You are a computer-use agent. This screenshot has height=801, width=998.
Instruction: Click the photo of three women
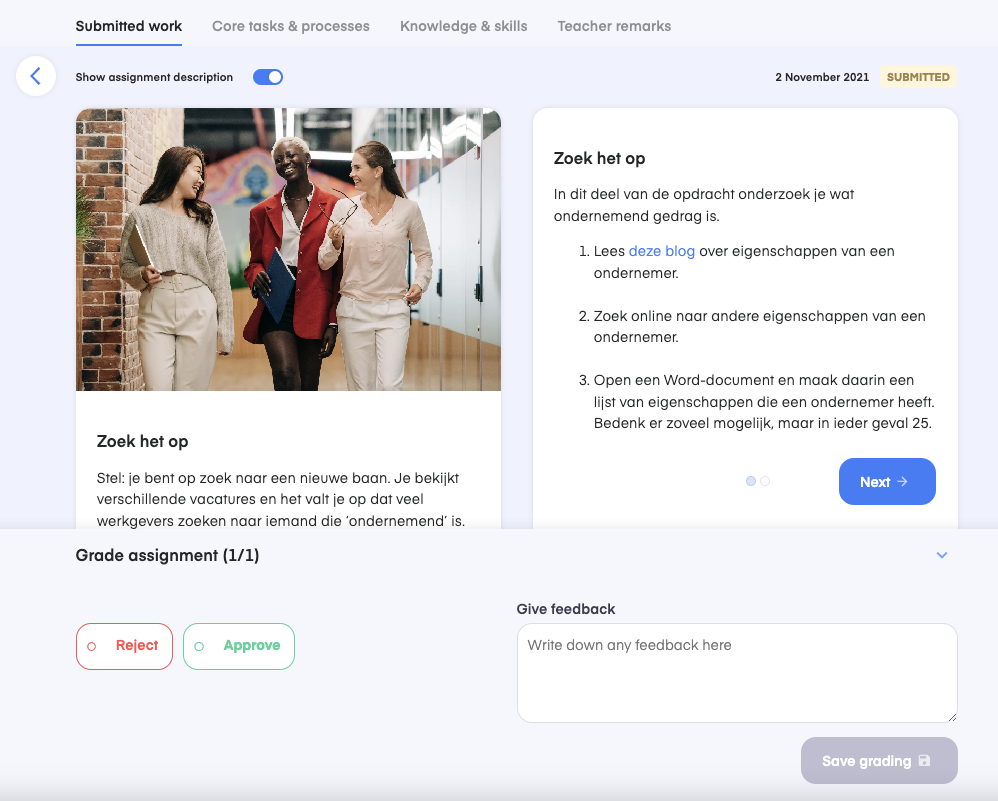coord(288,249)
